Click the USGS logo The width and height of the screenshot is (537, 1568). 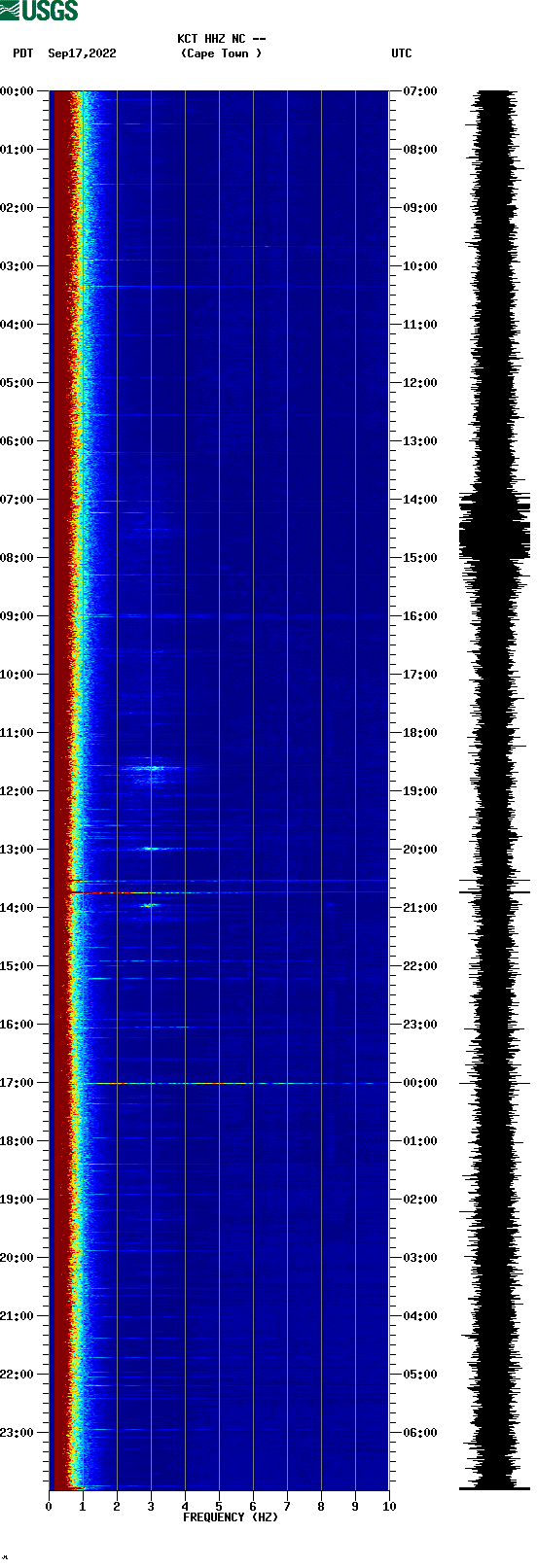tap(39, 11)
